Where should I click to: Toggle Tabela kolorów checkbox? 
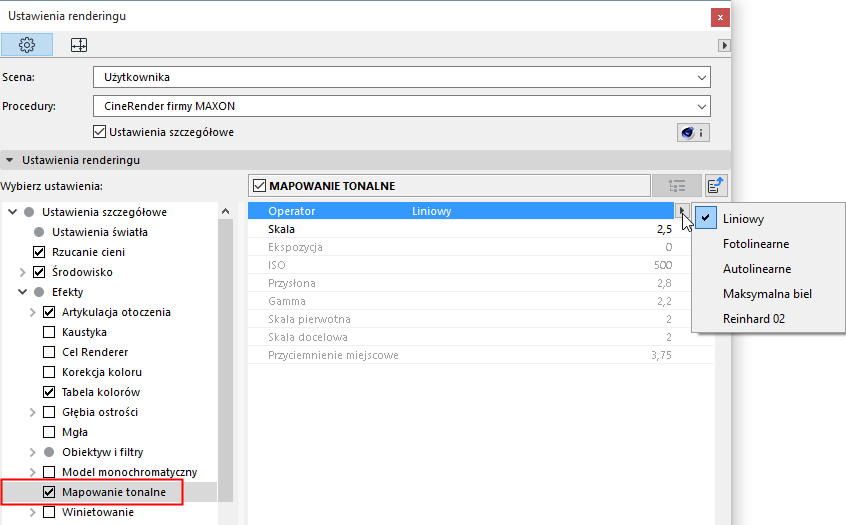(x=49, y=392)
